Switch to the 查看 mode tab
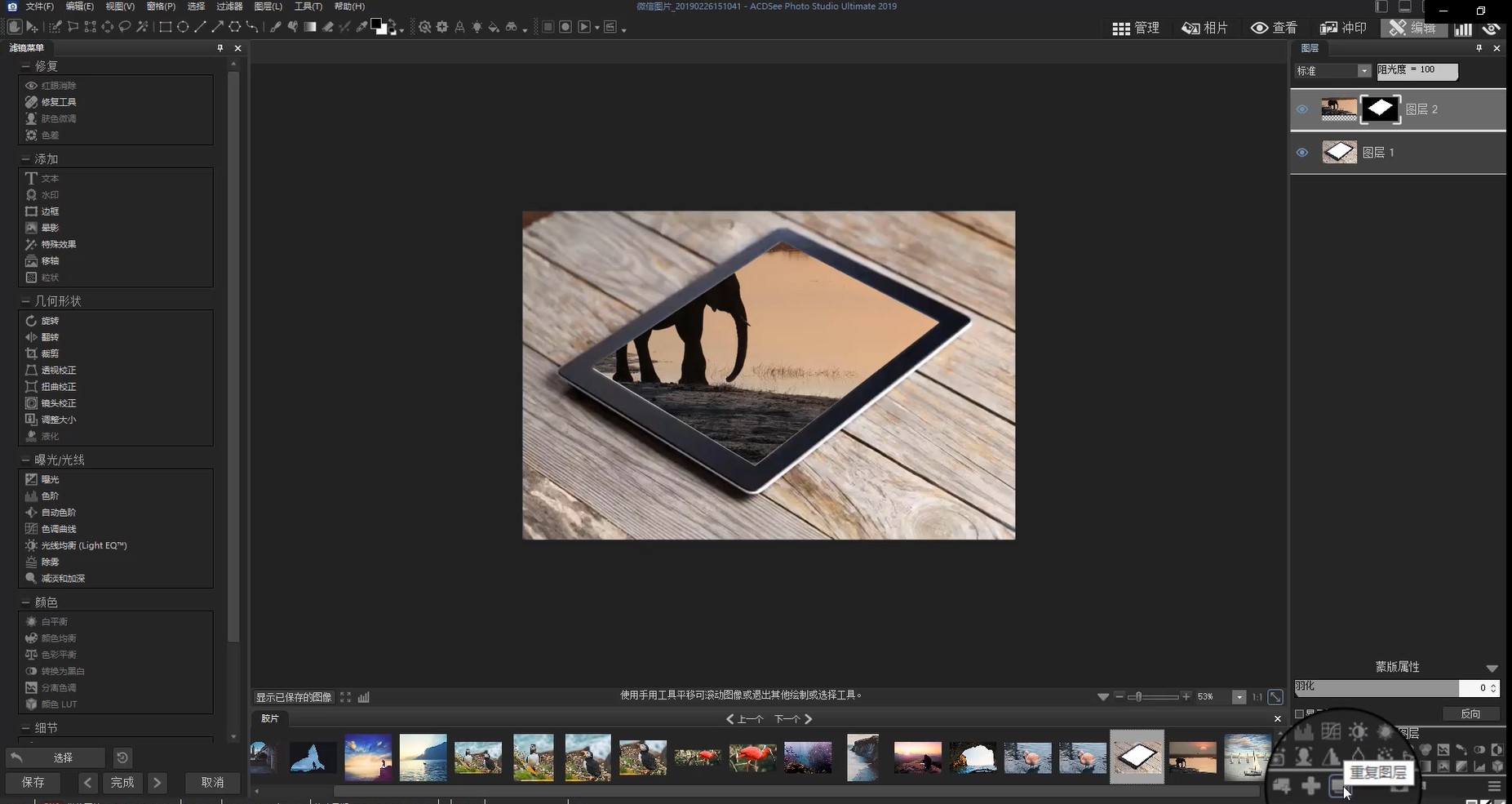This screenshot has width=1512, height=804. tap(1274, 28)
